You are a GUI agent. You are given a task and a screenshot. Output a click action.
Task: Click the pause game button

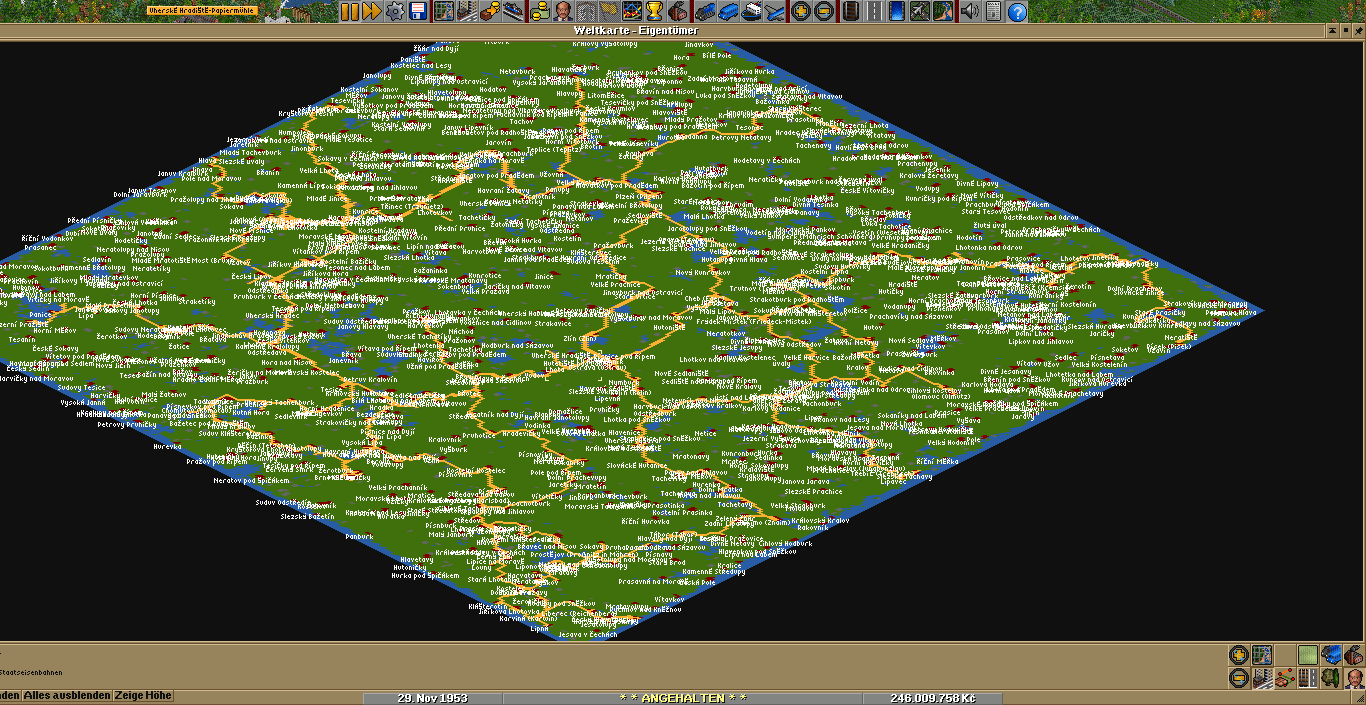point(349,11)
